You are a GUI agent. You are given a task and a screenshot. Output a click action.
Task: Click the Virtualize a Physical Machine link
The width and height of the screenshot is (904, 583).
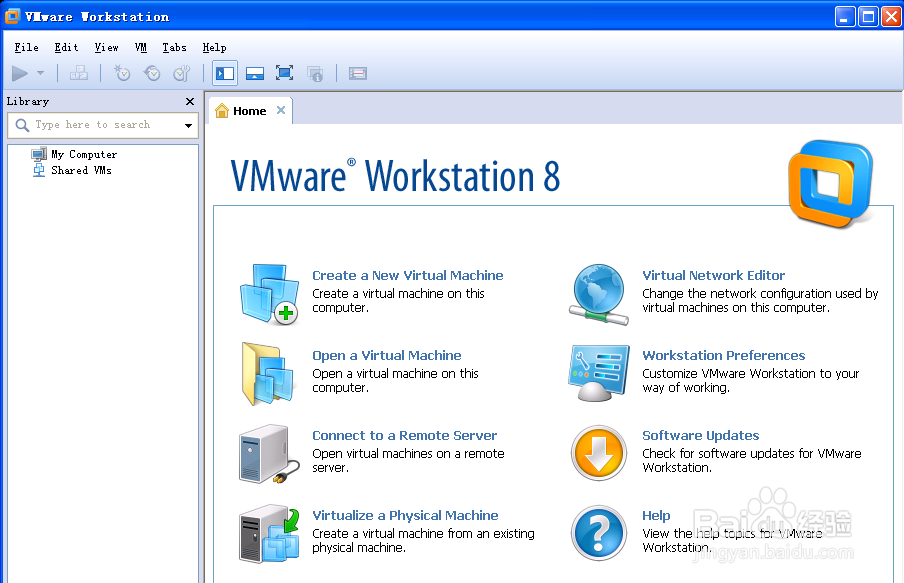pyautogui.click(x=405, y=515)
